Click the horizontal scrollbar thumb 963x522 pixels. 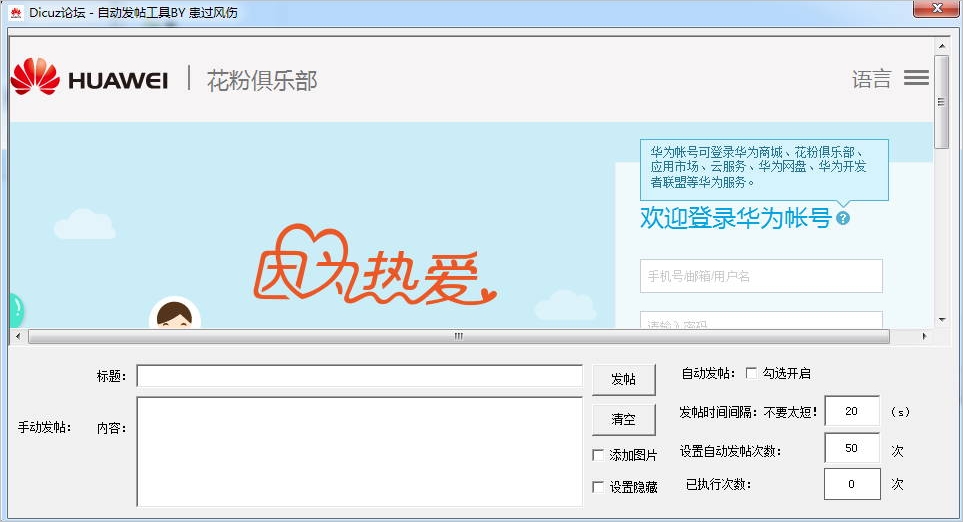(x=459, y=336)
